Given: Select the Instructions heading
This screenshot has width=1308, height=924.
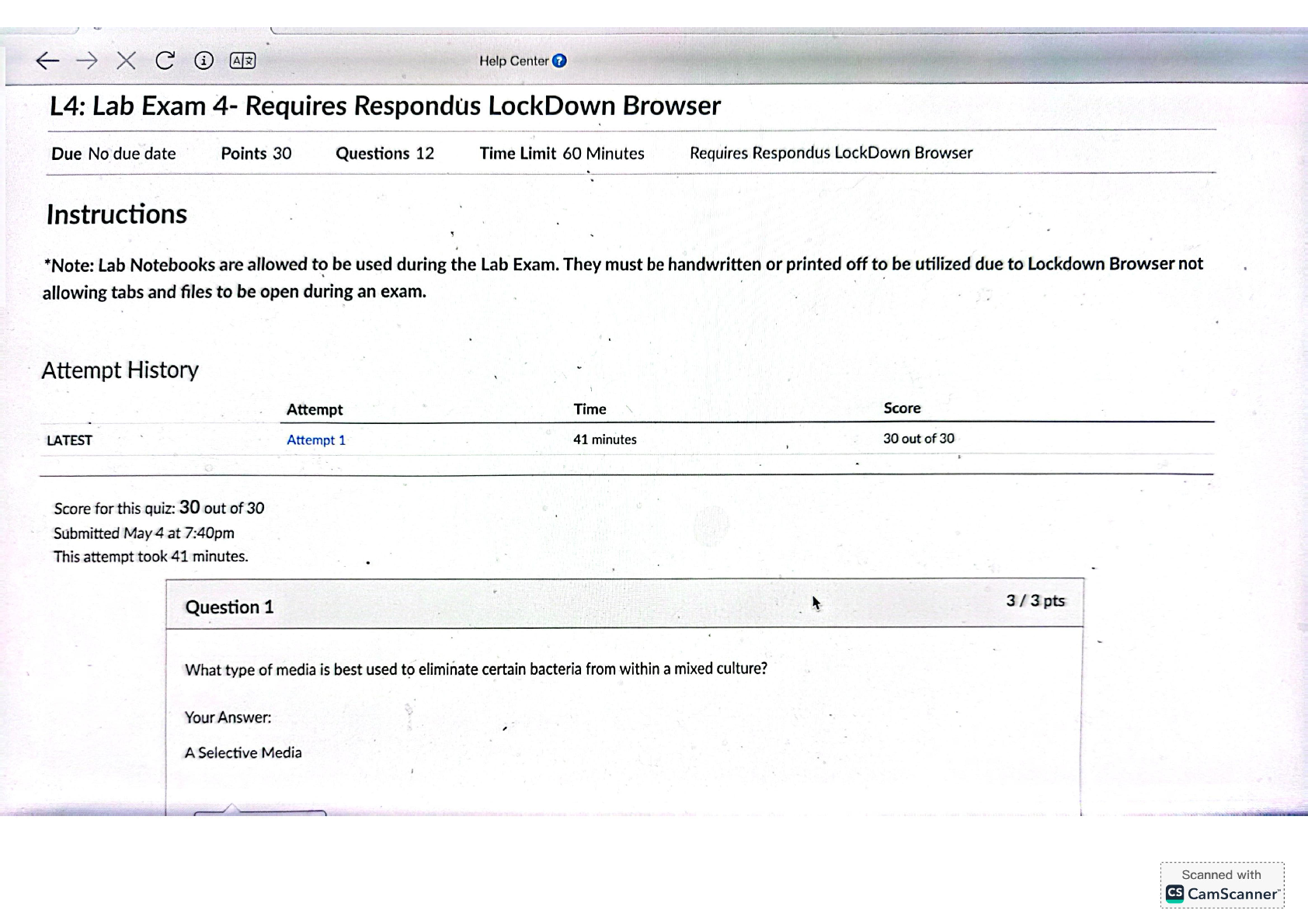Looking at the screenshot, I should [117, 214].
